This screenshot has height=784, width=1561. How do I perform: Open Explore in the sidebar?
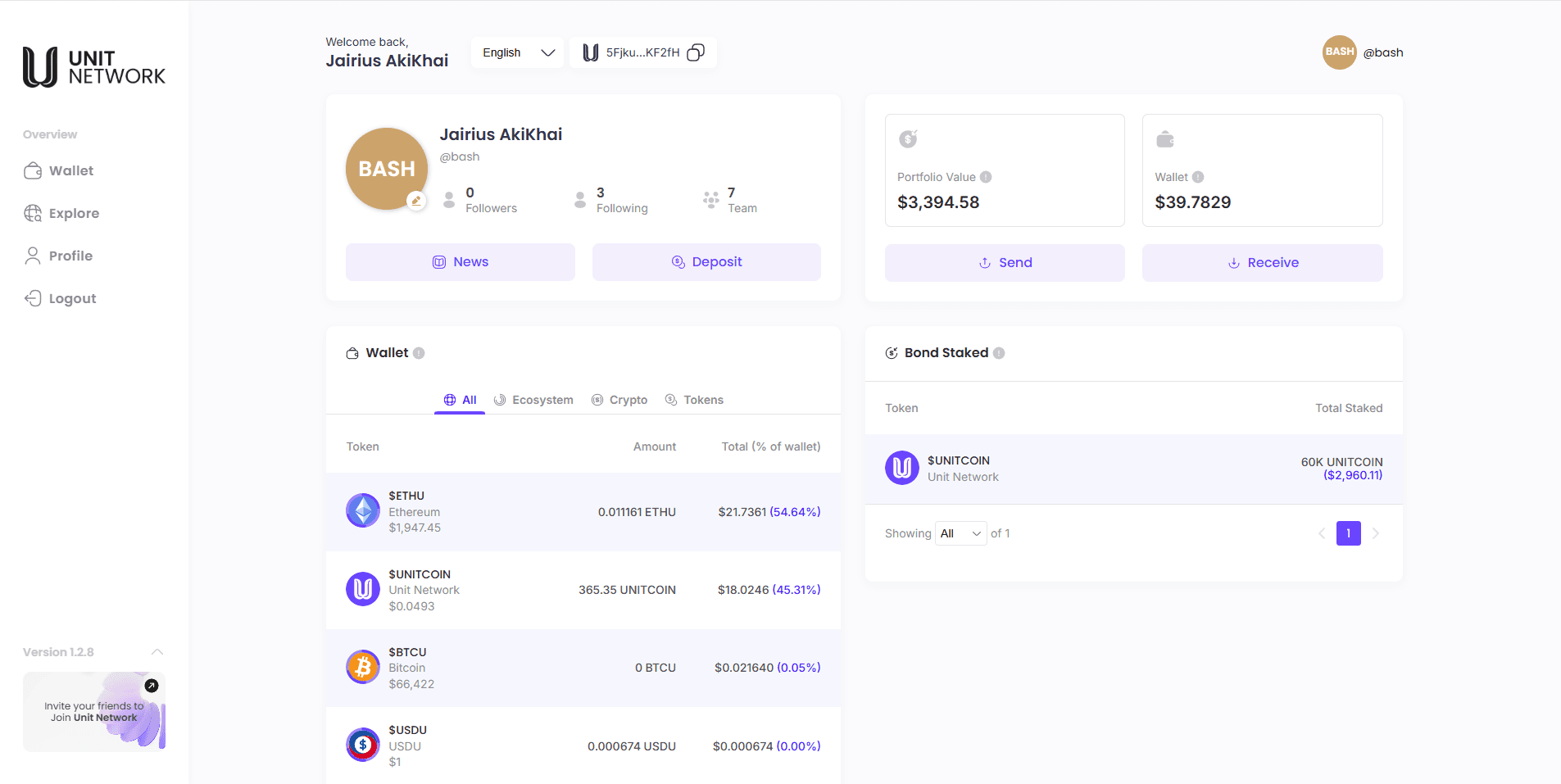[x=61, y=213]
